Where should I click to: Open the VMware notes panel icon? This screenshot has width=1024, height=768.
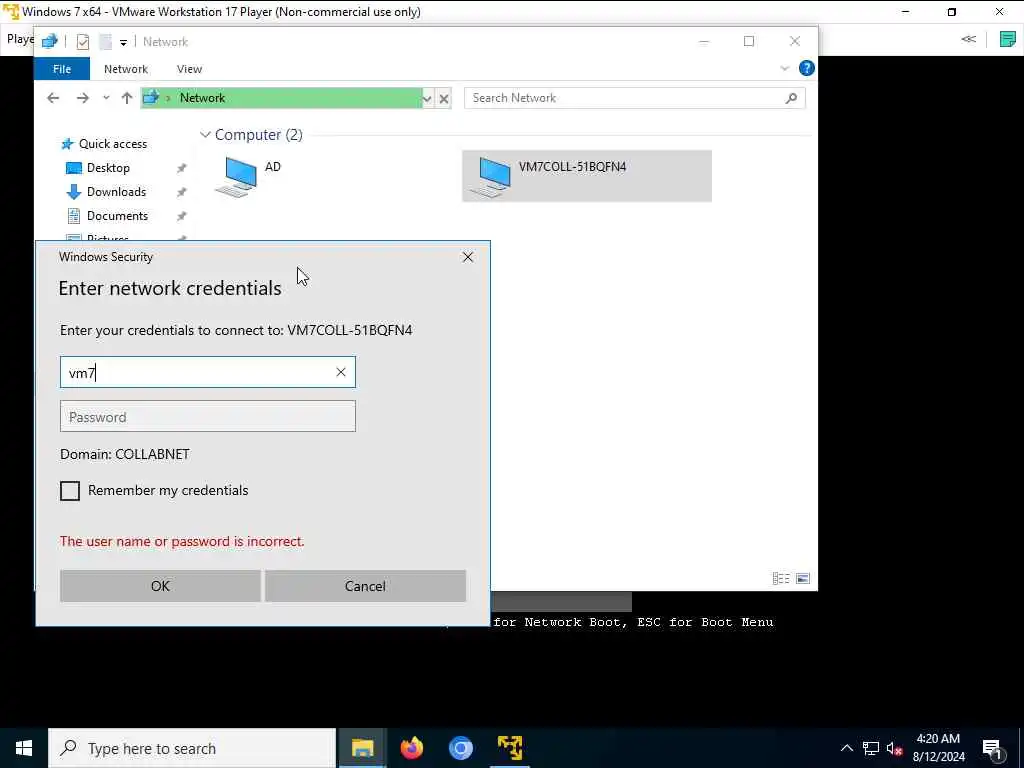(1008, 39)
